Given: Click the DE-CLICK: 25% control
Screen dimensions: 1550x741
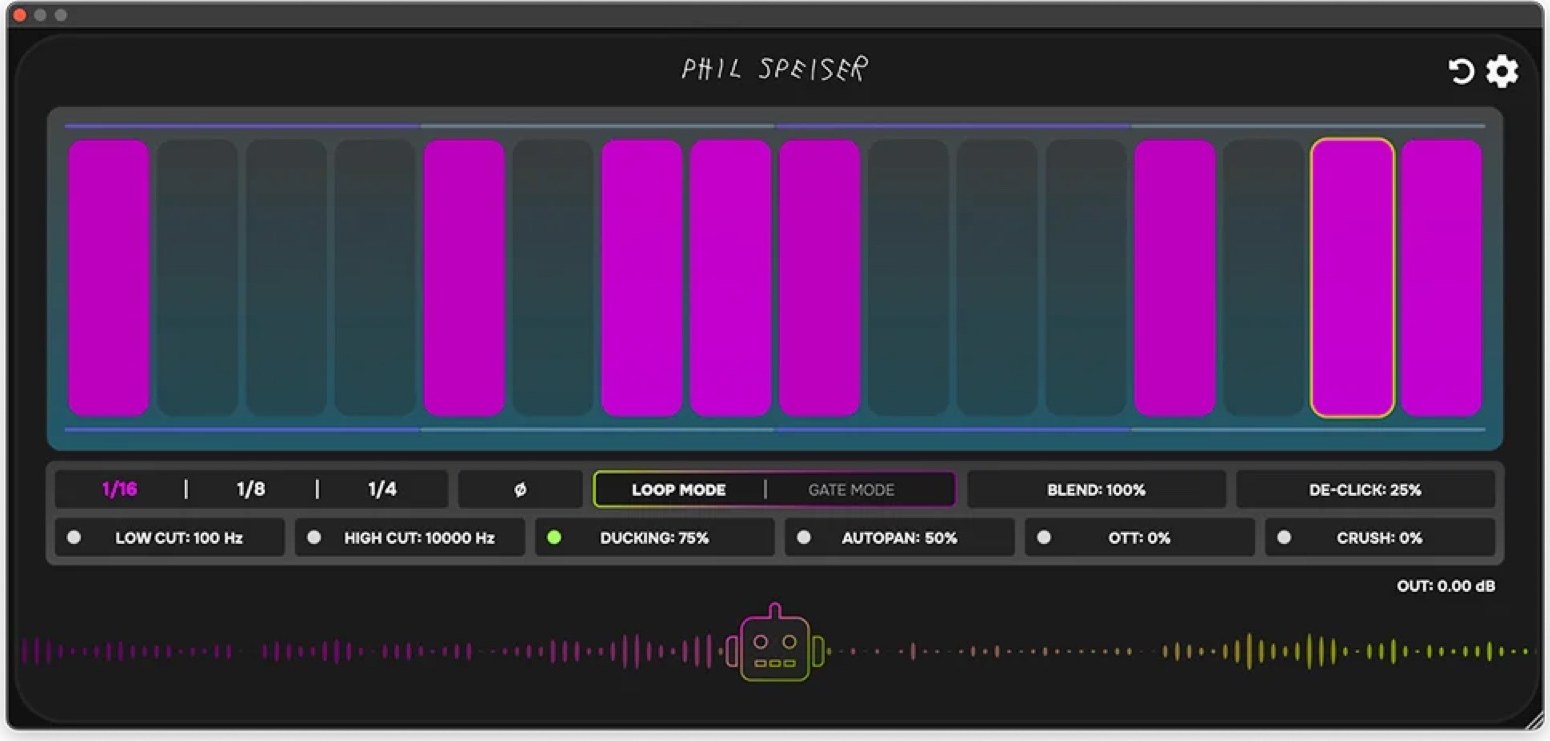Looking at the screenshot, I should [1365, 490].
